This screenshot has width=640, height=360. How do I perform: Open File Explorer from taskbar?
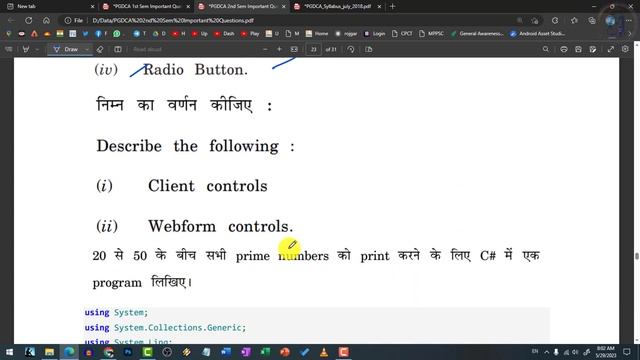(49, 352)
